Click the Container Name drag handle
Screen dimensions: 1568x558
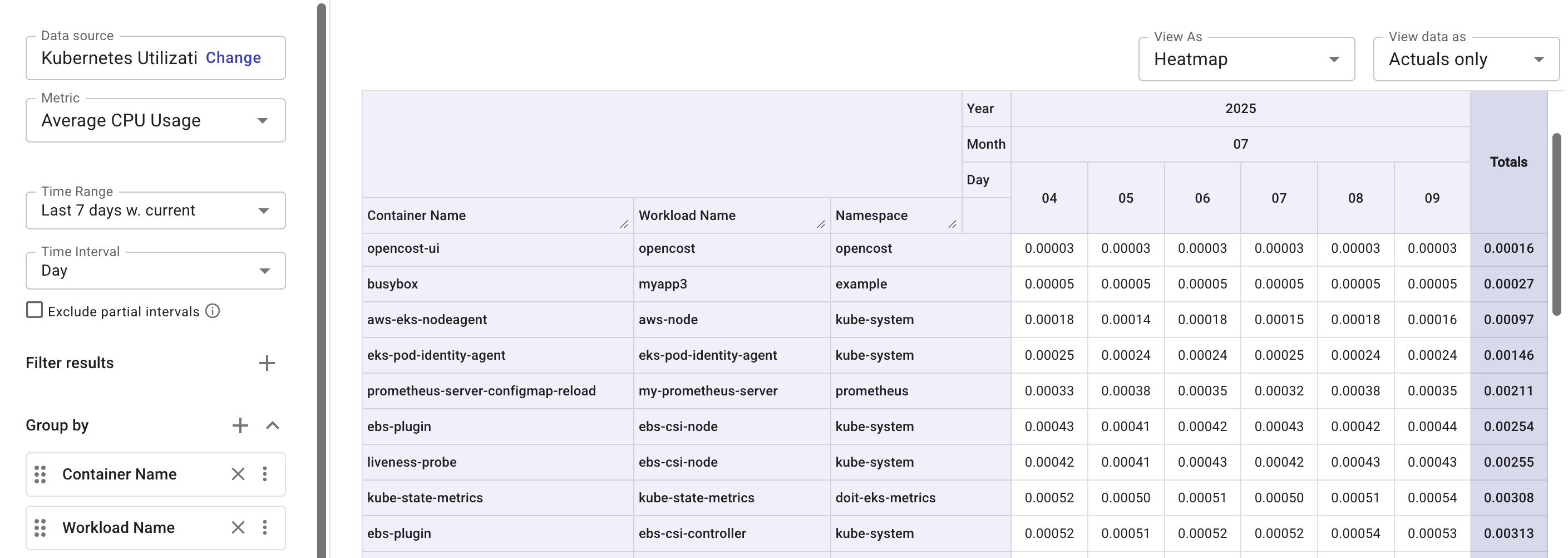pos(40,474)
